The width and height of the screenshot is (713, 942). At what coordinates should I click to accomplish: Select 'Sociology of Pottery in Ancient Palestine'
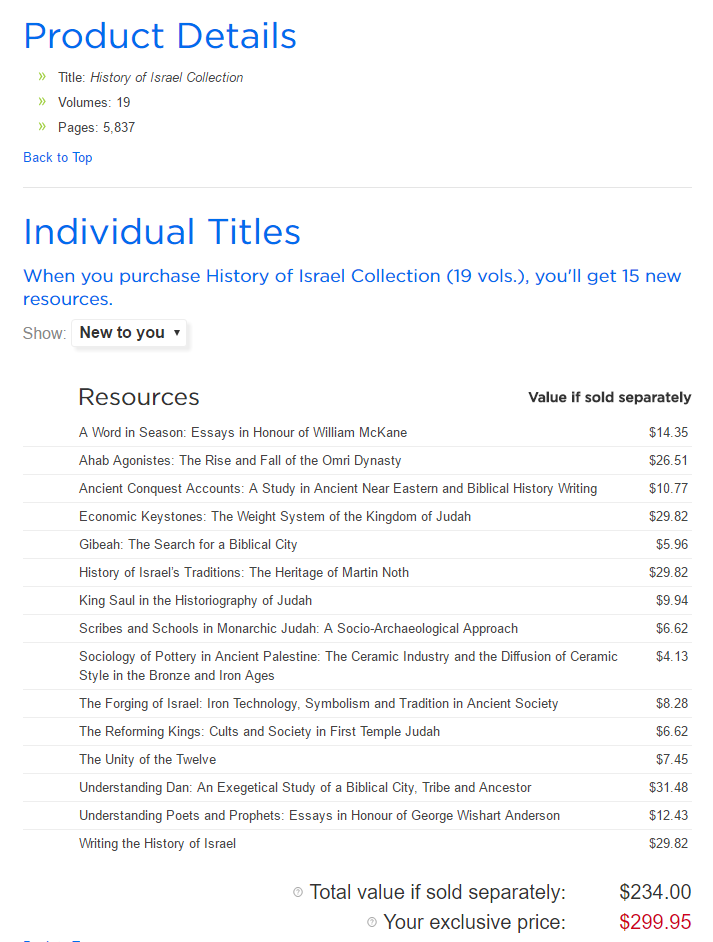(x=348, y=665)
